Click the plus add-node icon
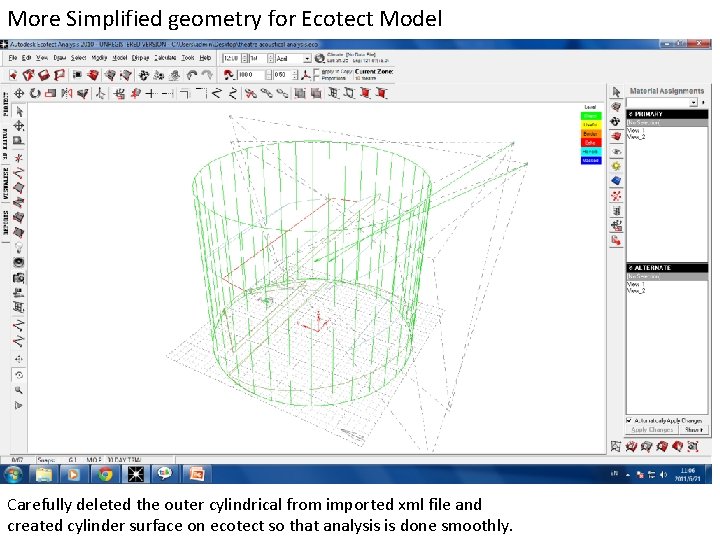This screenshot has height=540, width=720. click(x=151, y=94)
